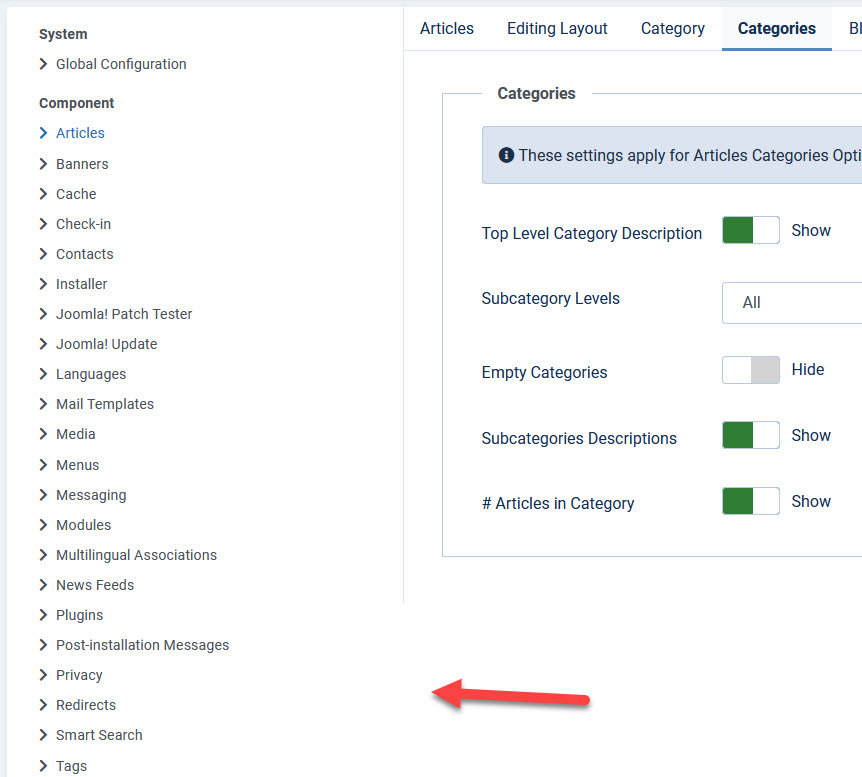Click chevron icon beside Joomla! Patch Tester

43,314
